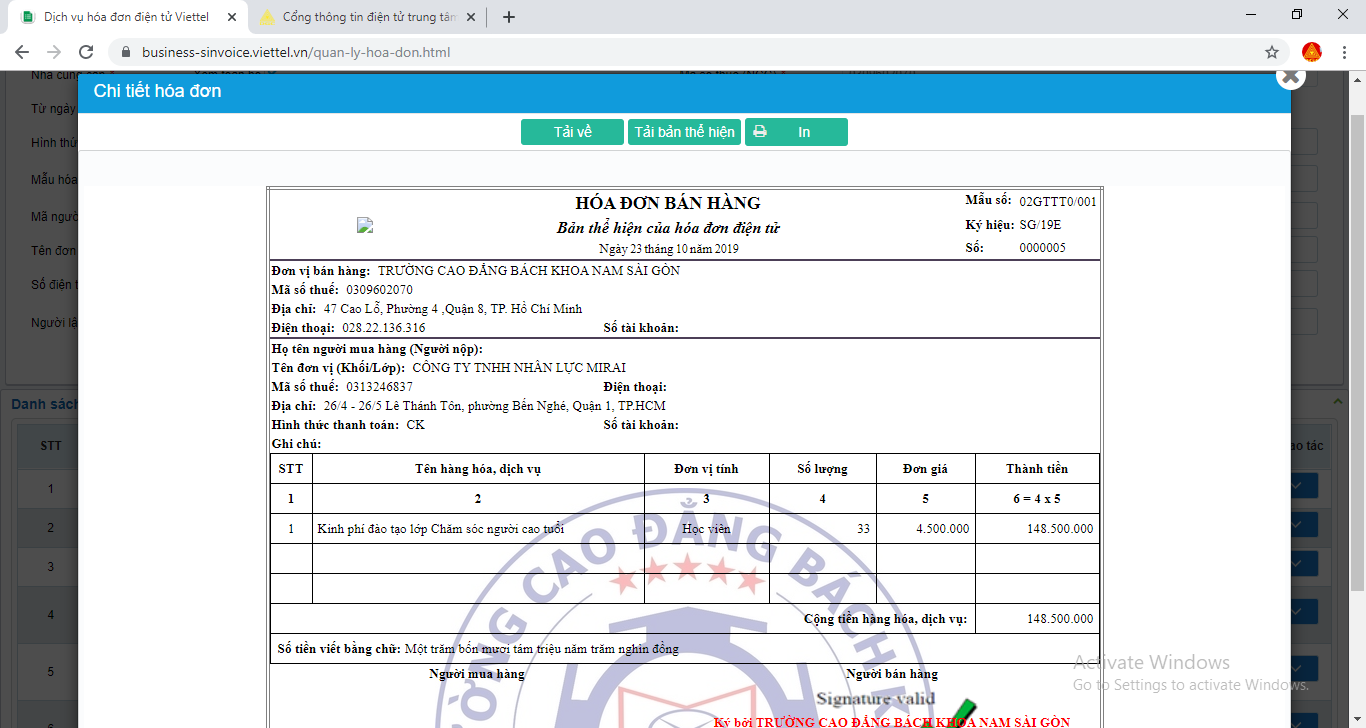Expand the action dropdown for row 2
Image resolution: width=1366 pixels, height=728 pixels.
[1298, 526]
